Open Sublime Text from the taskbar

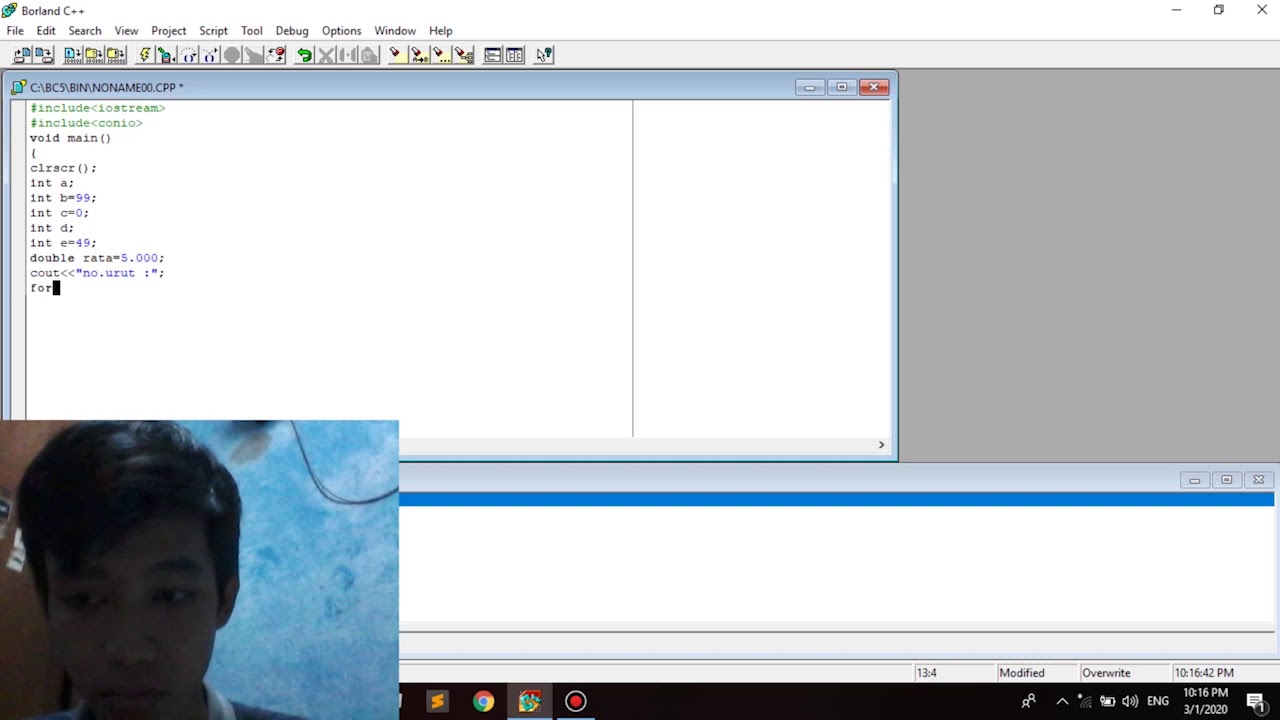coord(437,702)
